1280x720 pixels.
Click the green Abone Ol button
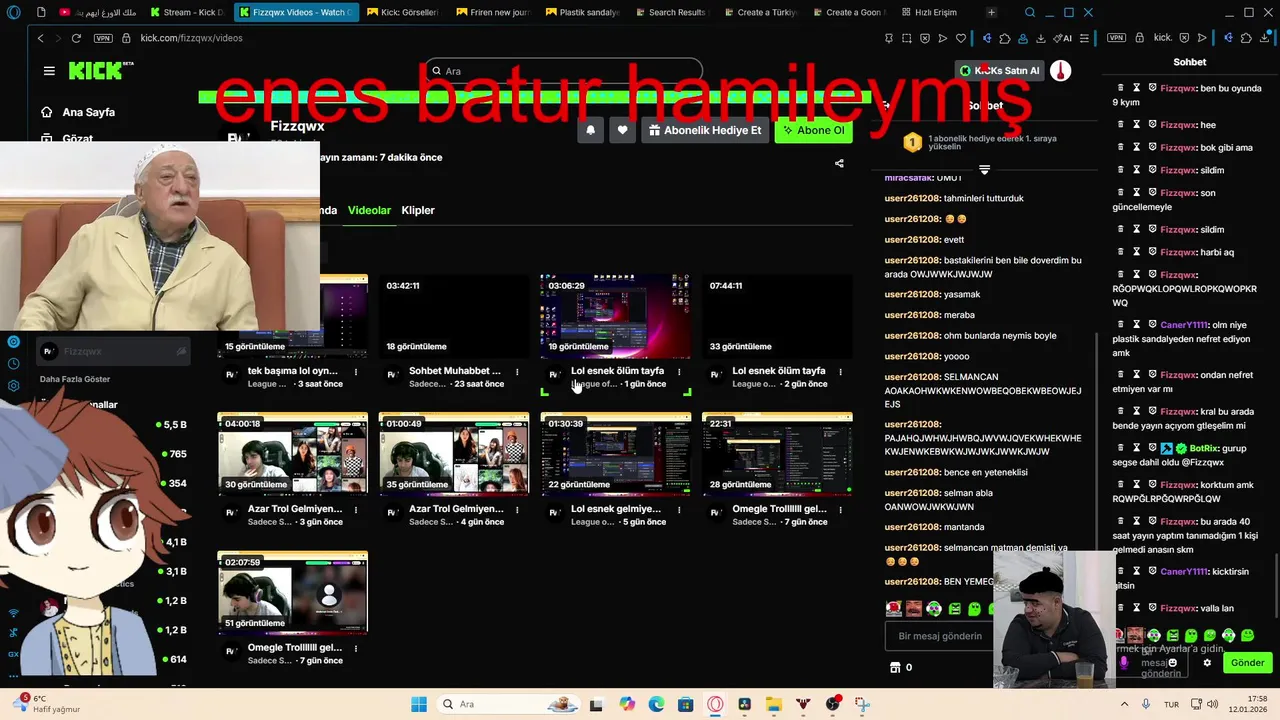coord(813,130)
